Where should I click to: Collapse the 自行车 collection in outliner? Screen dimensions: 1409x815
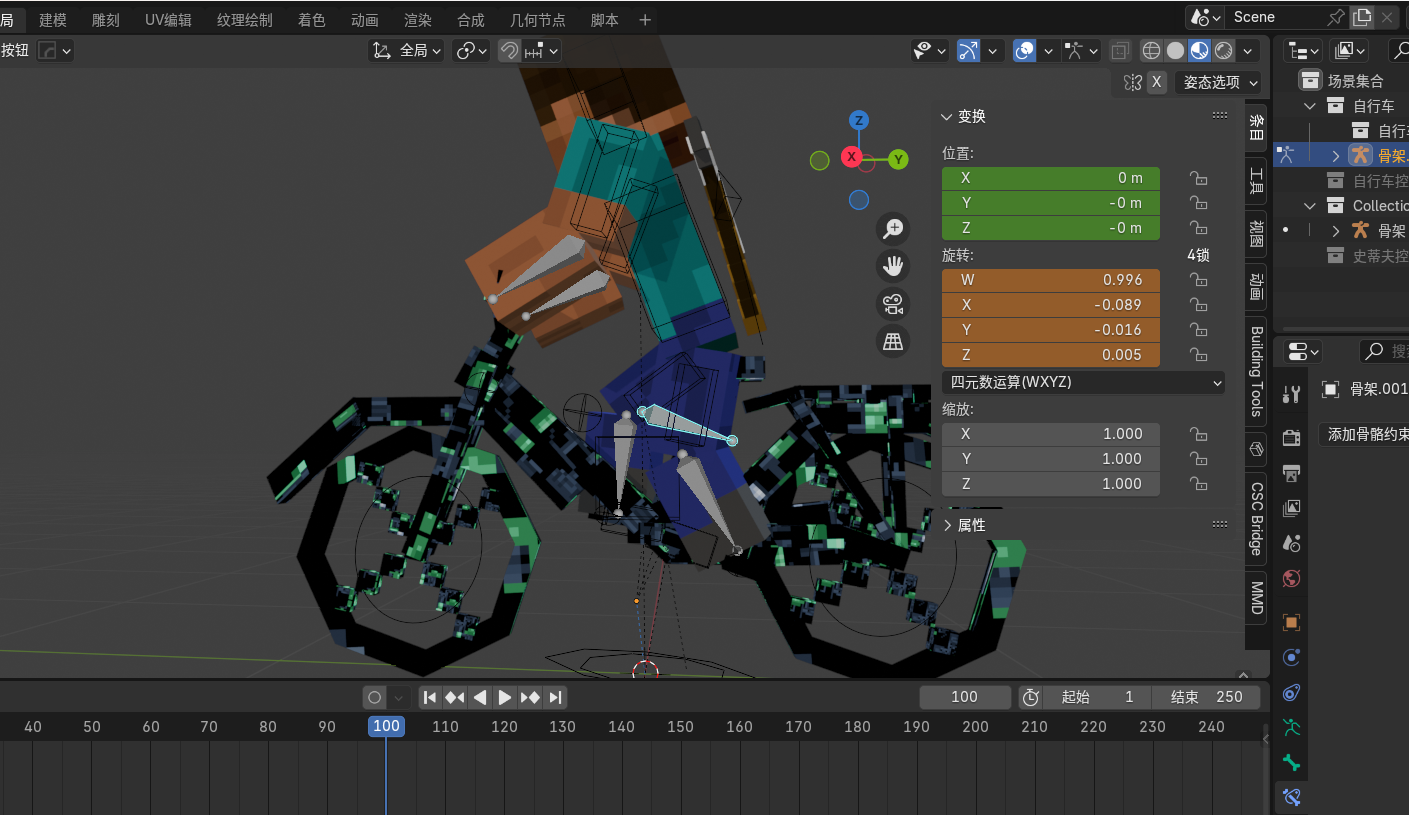[x=1311, y=105]
